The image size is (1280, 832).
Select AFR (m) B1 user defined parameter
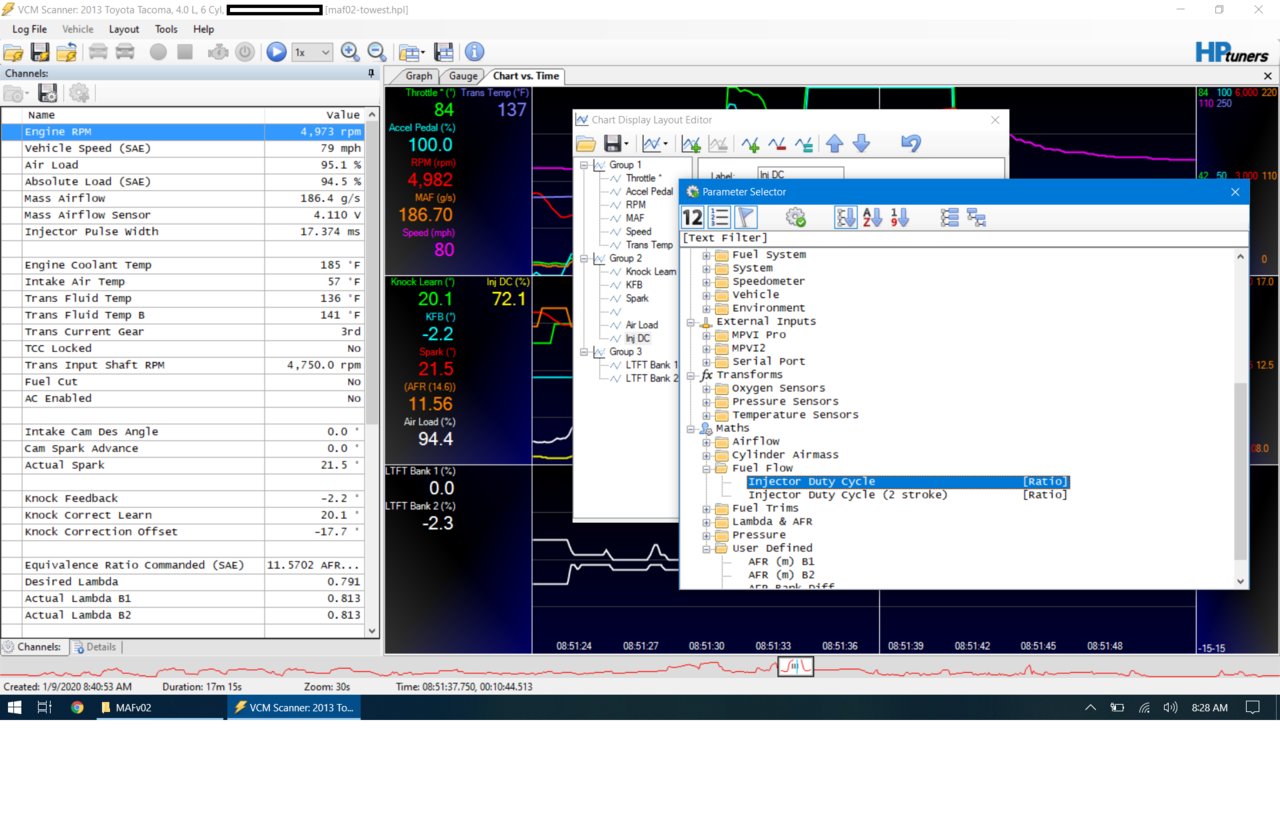click(x=781, y=562)
